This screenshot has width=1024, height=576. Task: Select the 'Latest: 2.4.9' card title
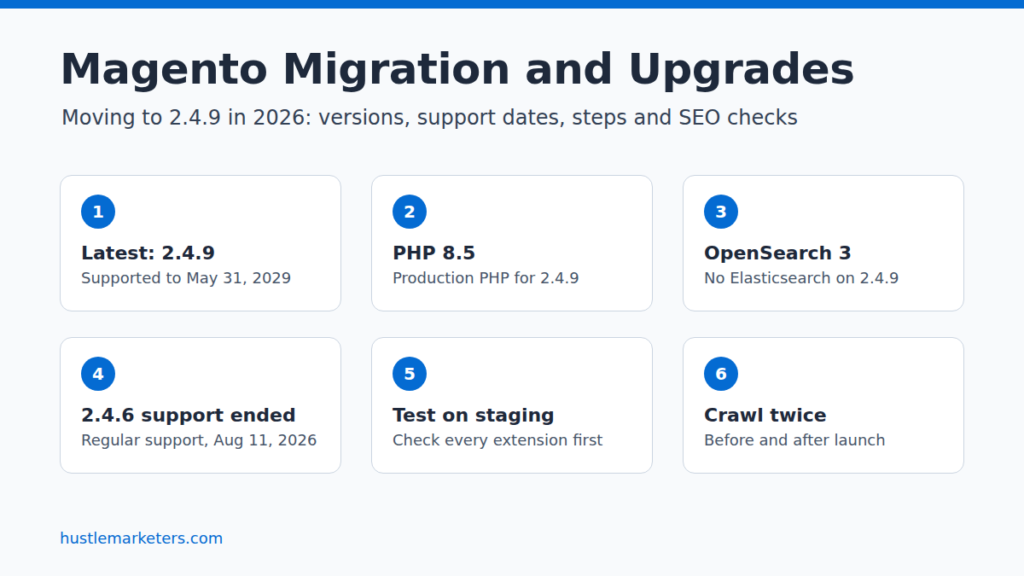tap(148, 253)
